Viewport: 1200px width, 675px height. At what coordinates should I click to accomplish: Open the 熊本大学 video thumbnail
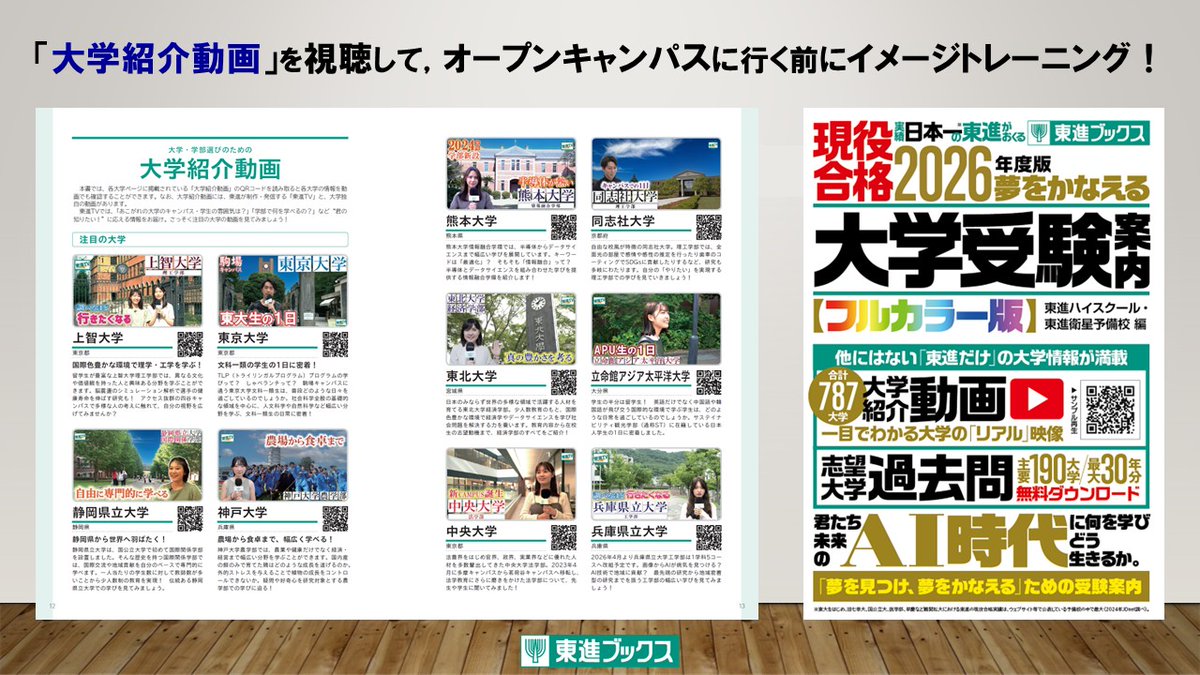[x=511, y=173]
